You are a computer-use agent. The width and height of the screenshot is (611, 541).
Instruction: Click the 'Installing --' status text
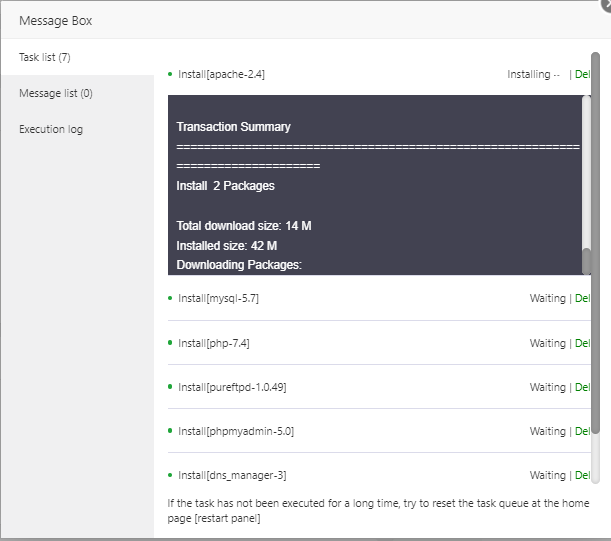tap(533, 74)
